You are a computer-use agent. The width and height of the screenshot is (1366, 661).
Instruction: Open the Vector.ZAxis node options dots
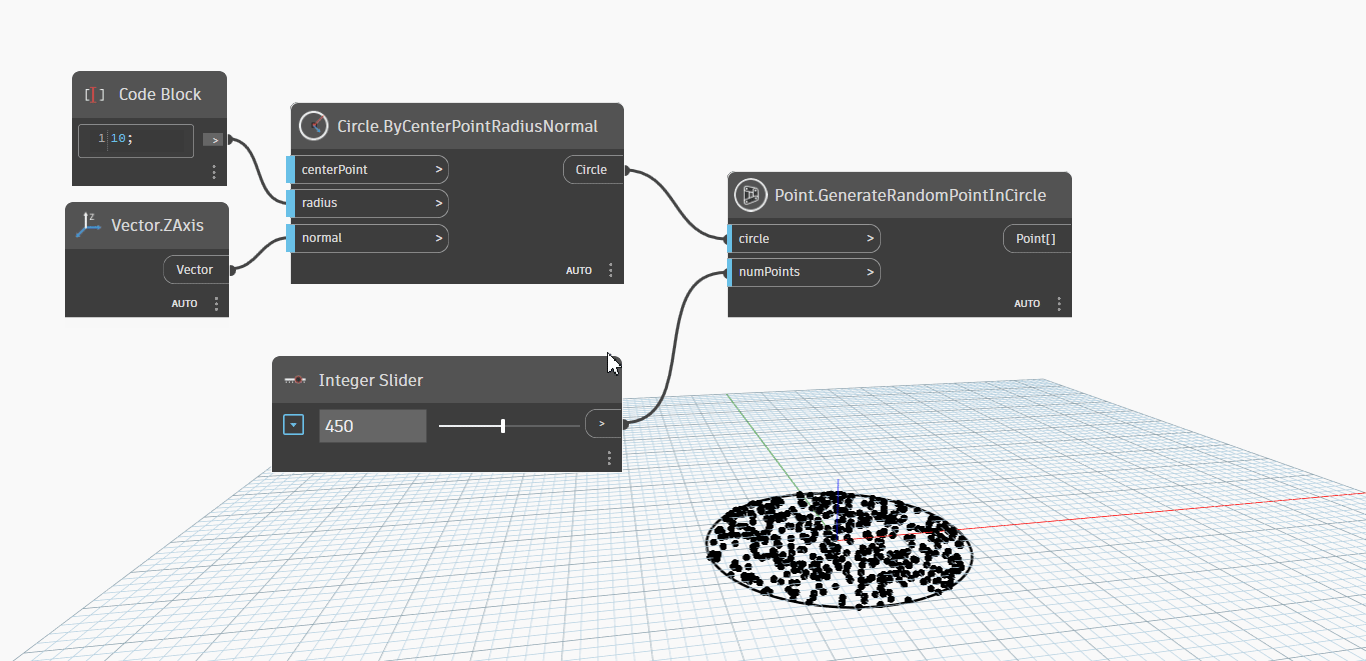click(216, 303)
